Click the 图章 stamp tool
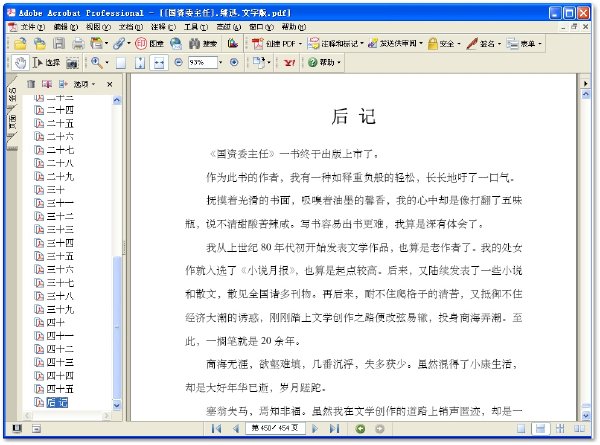Viewport: 600px width, 445px height. (x=149, y=44)
